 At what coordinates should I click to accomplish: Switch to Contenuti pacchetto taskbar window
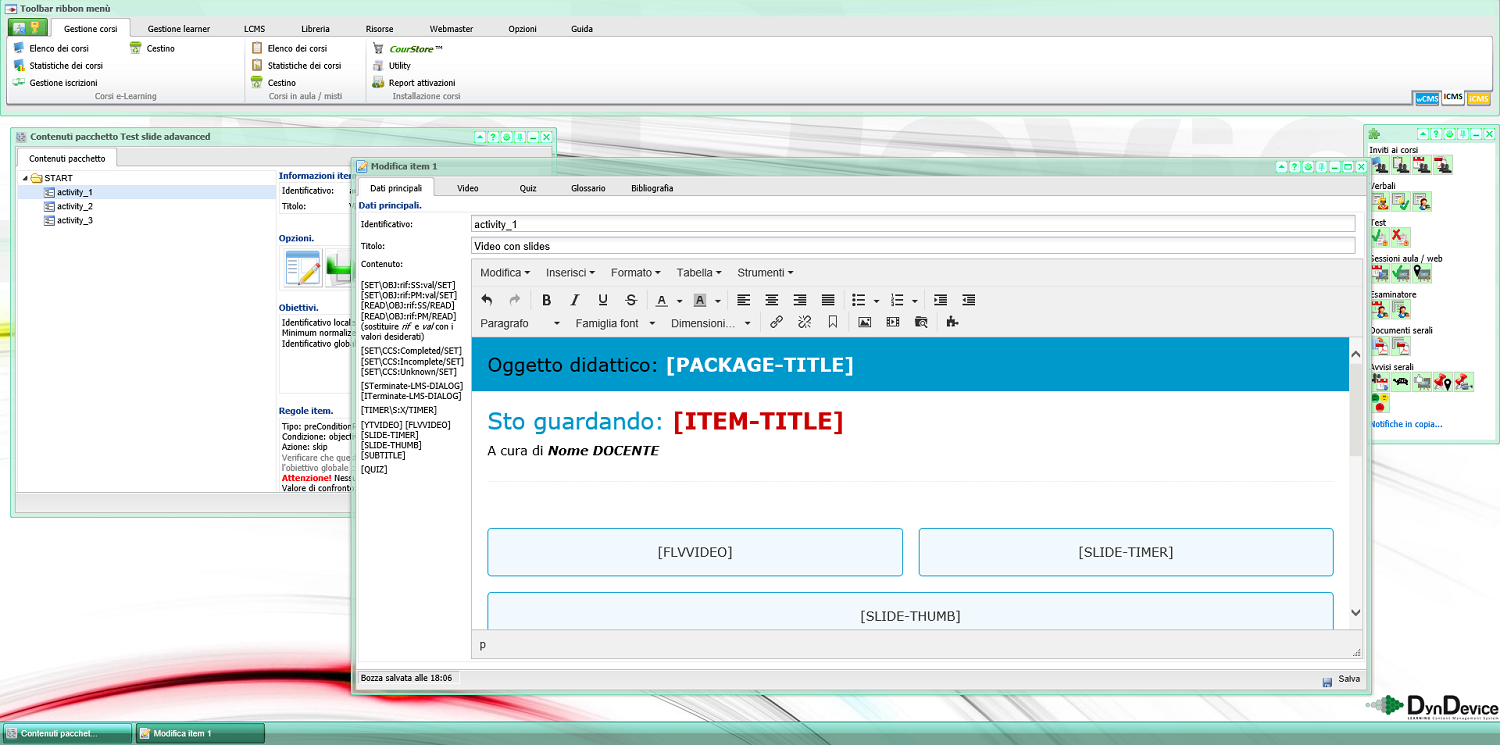68,734
